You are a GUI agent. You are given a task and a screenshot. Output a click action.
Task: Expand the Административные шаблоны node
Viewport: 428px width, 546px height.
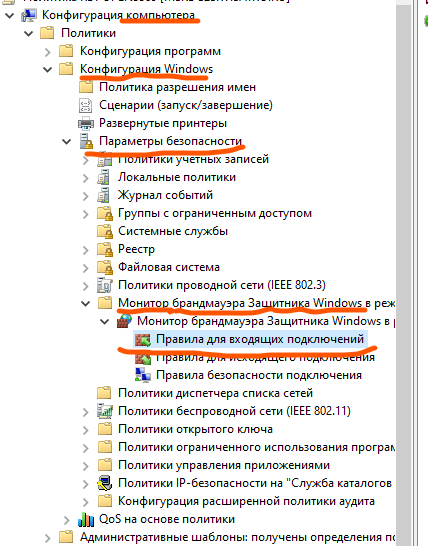coord(48,538)
